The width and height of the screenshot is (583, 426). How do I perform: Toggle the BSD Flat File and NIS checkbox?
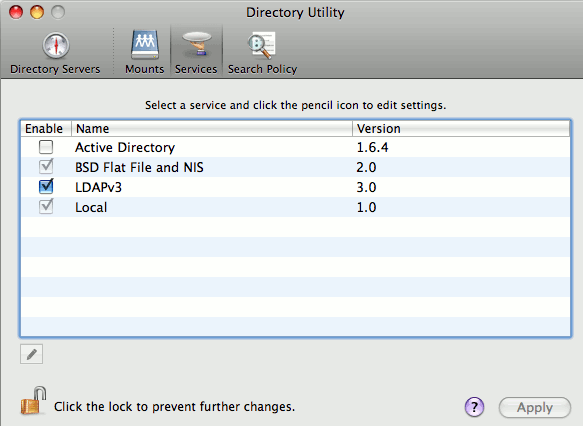46,167
